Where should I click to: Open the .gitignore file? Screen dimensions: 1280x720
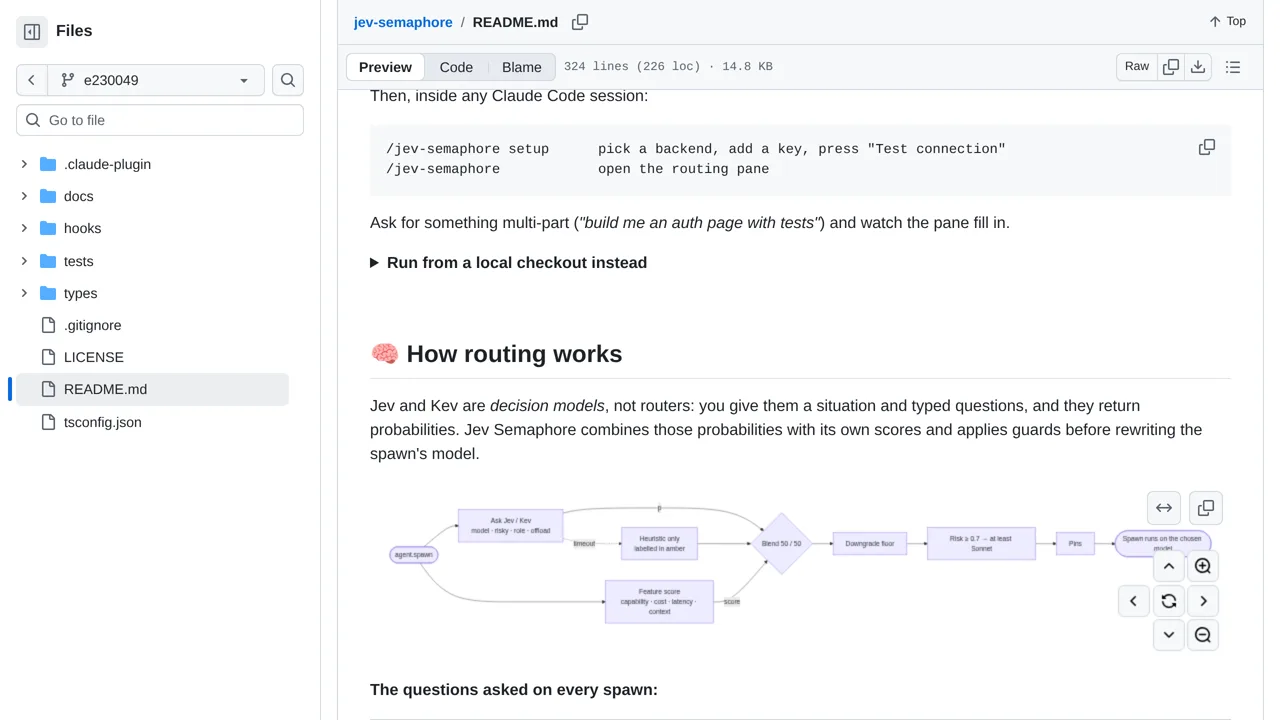pos(92,325)
